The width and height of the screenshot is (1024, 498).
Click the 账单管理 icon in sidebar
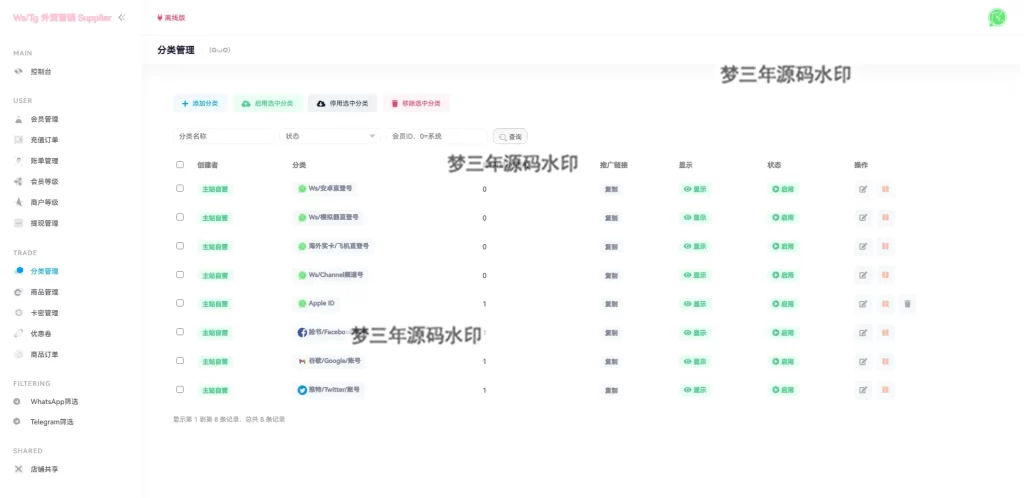(x=19, y=161)
